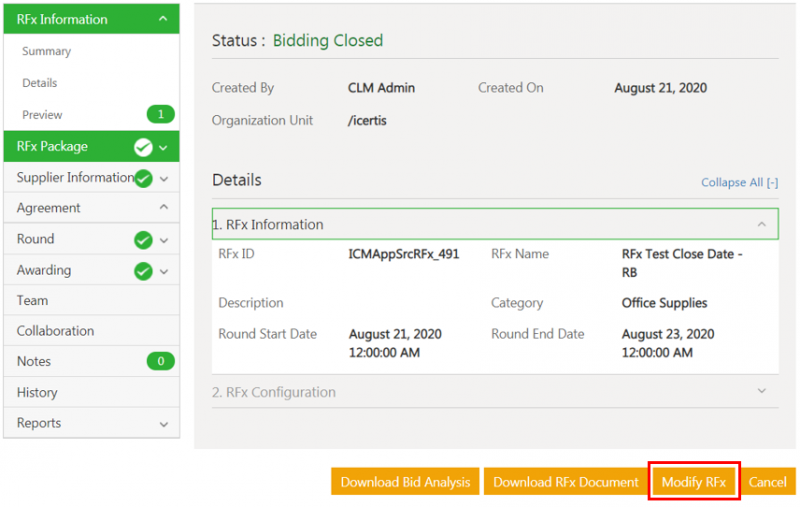Click the Notes count badge
Image resolution: width=800 pixels, height=507 pixels.
coord(160,362)
